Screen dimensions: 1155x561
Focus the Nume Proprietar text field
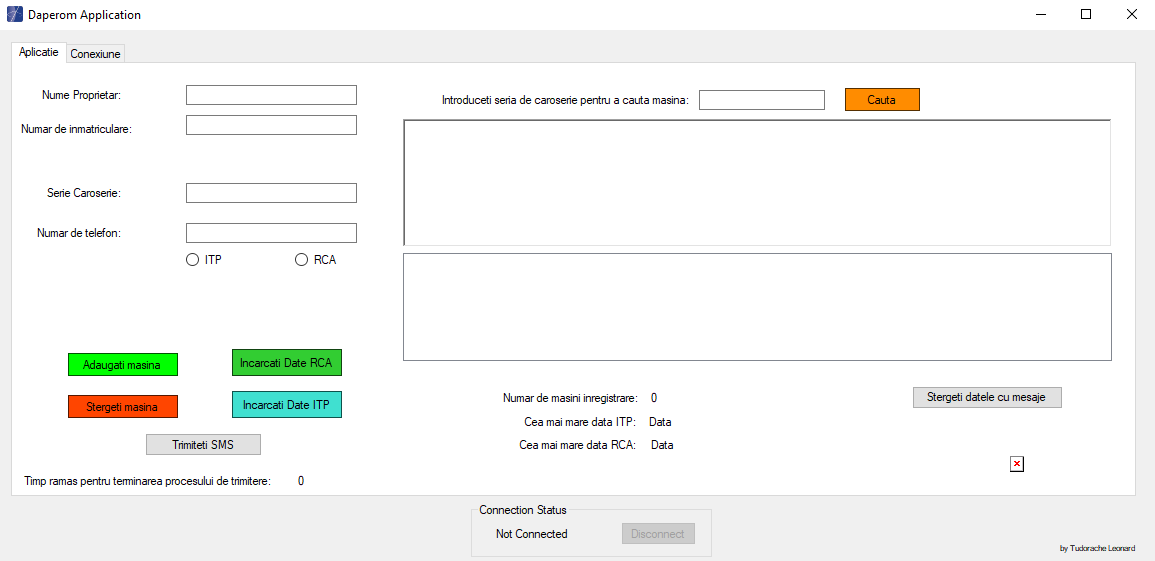pos(271,95)
